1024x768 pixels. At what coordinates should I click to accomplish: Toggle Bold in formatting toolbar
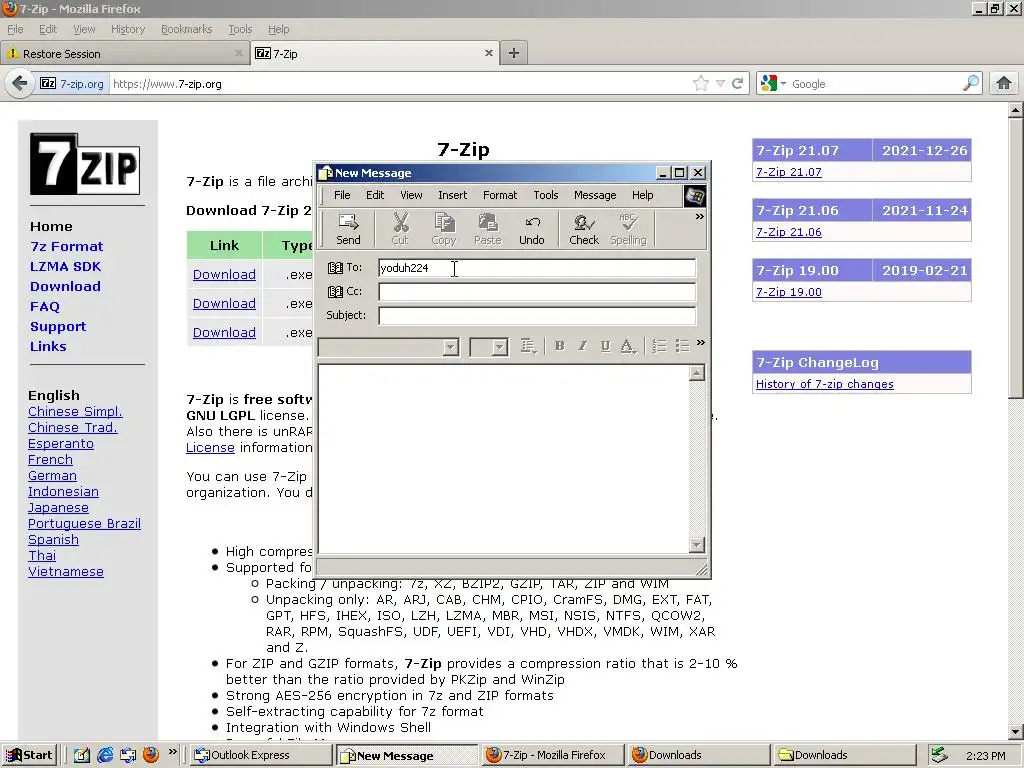[559, 346]
